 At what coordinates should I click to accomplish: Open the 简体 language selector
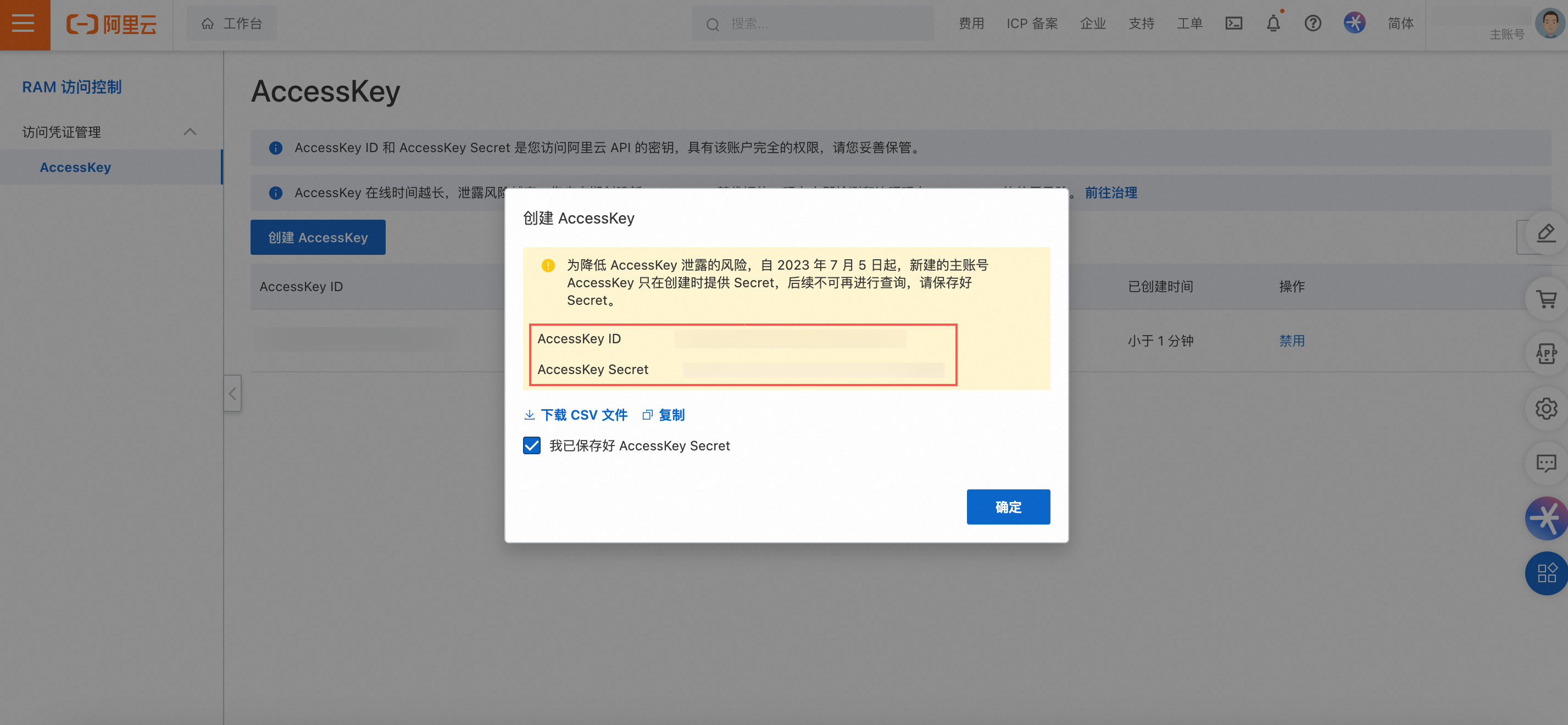point(1400,24)
